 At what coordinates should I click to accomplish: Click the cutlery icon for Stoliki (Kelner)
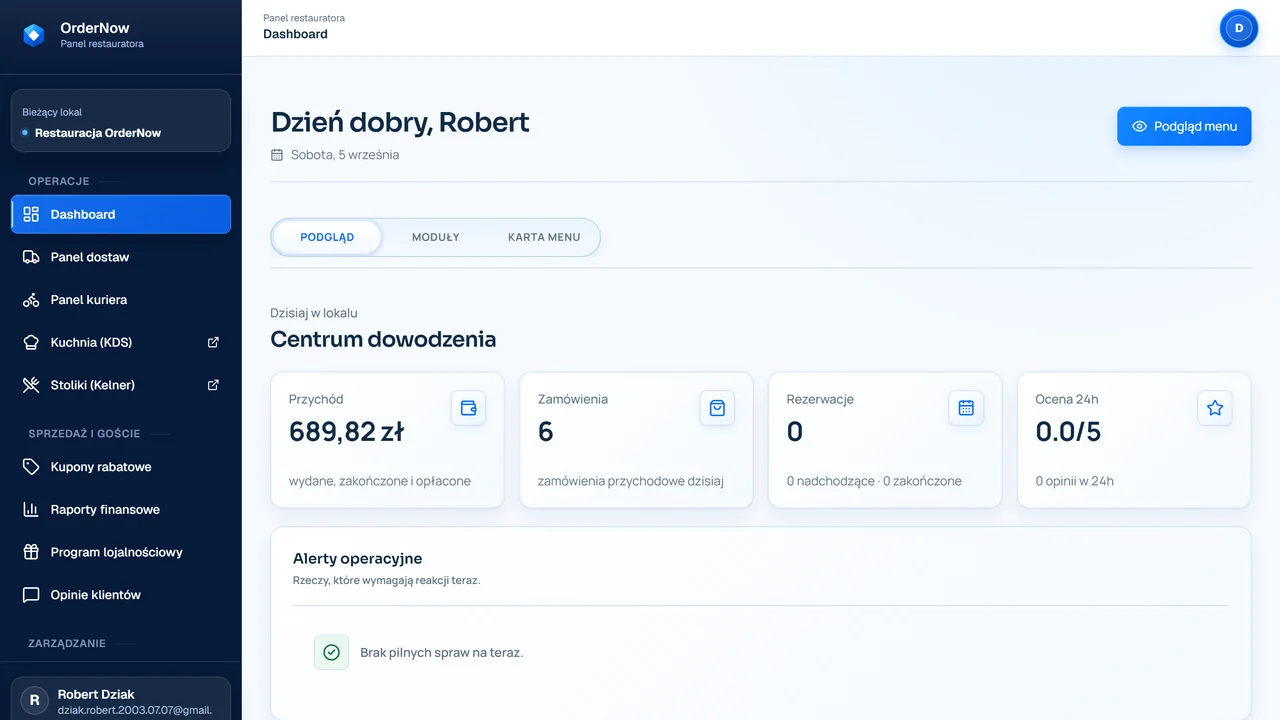pos(31,385)
